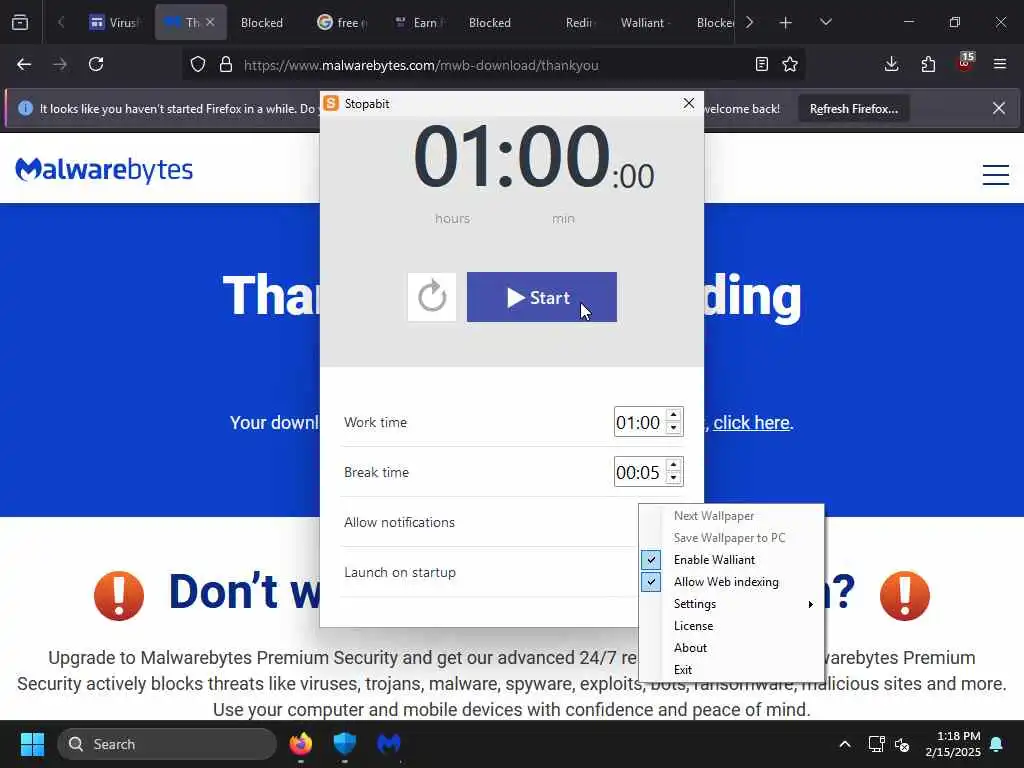Reload the current page
This screenshot has height=768, width=1024.
pyautogui.click(x=96, y=64)
